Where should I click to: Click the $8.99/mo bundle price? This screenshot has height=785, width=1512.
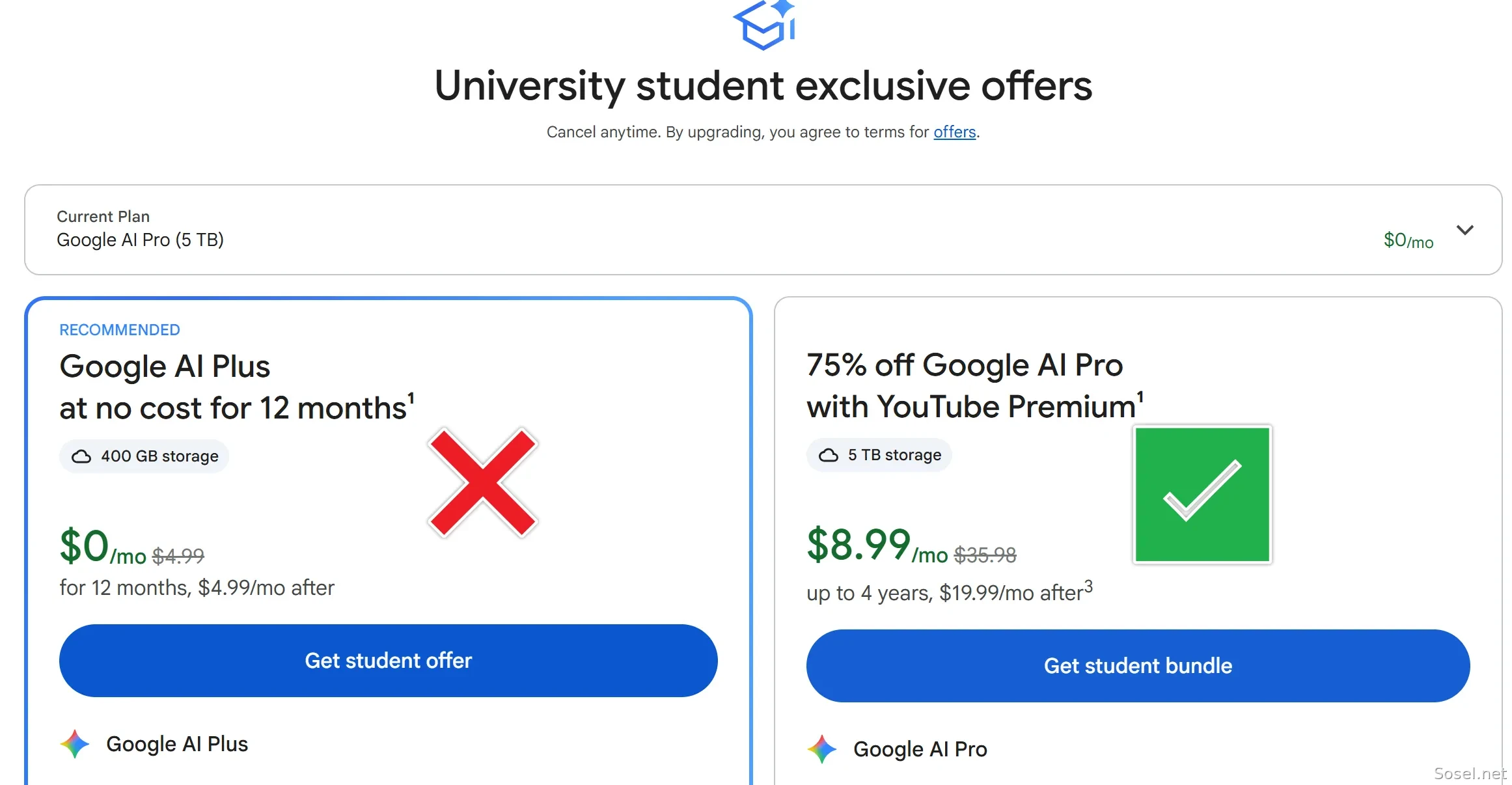pyautogui.click(x=877, y=545)
